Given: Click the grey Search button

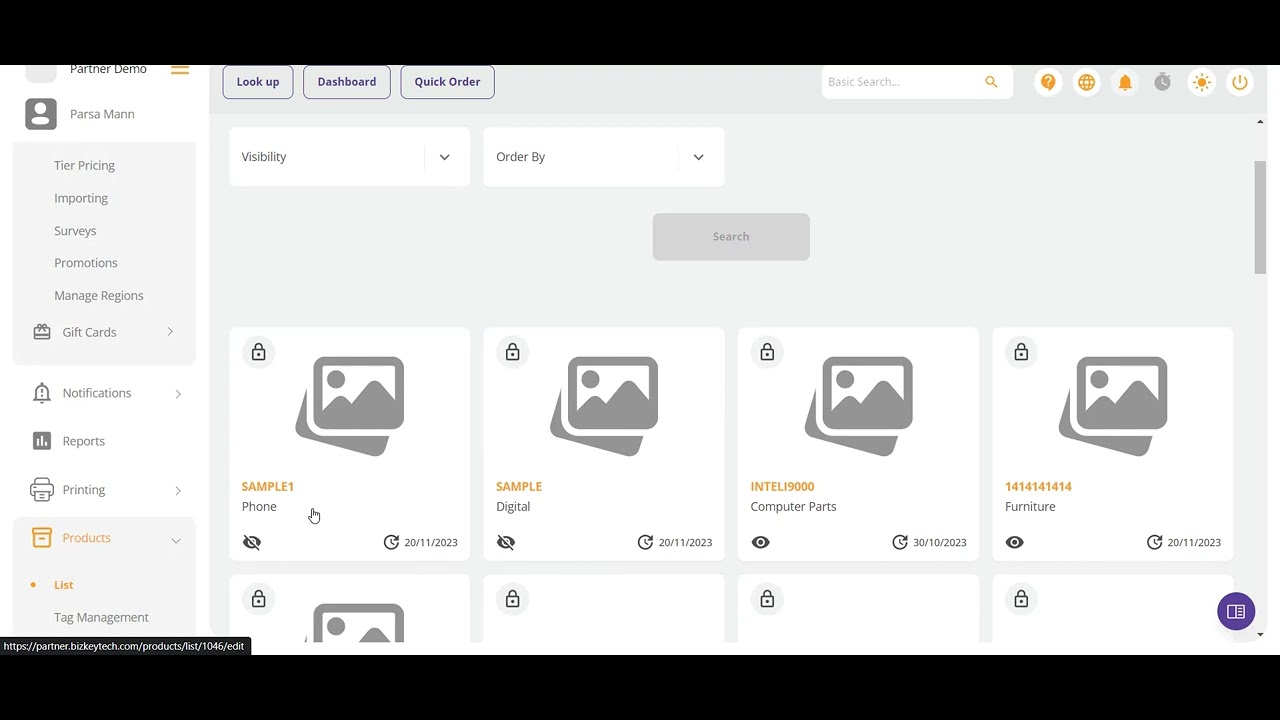Looking at the screenshot, I should point(731,237).
